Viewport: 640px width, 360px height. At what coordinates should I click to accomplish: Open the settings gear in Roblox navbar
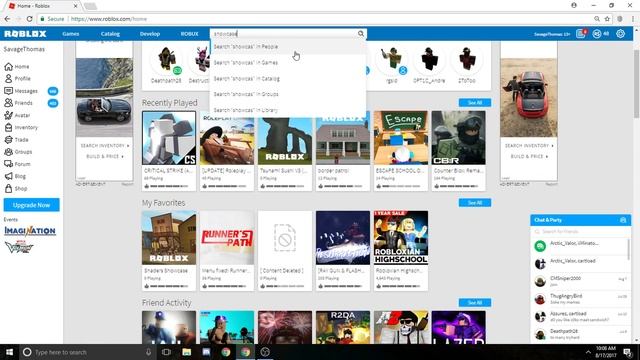[x=620, y=34]
